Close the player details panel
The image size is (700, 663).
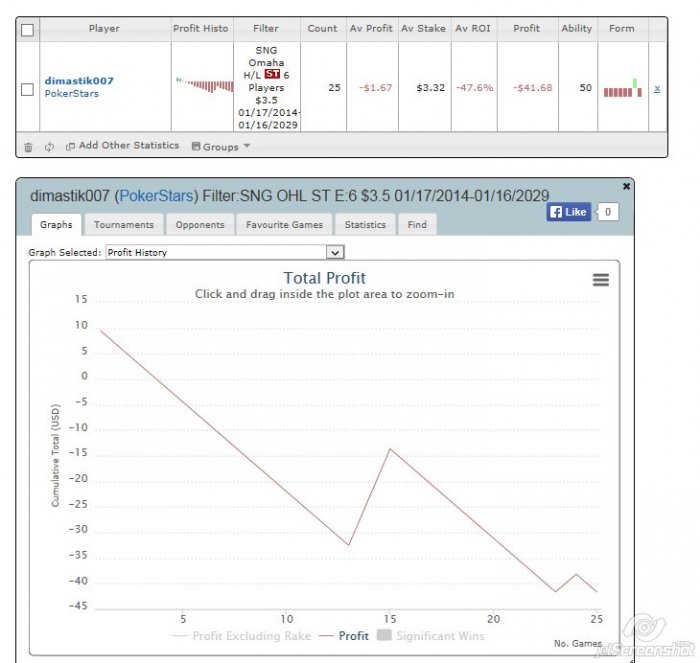coord(626,186)
